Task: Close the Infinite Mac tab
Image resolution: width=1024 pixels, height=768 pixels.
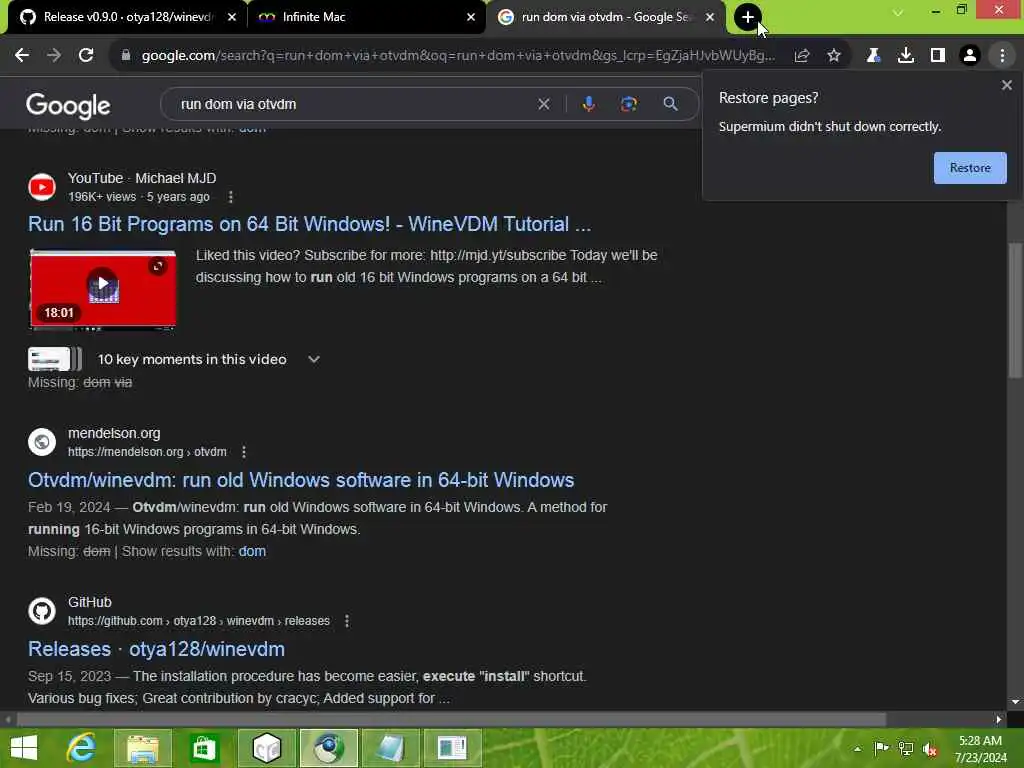Action: point(471,17)
